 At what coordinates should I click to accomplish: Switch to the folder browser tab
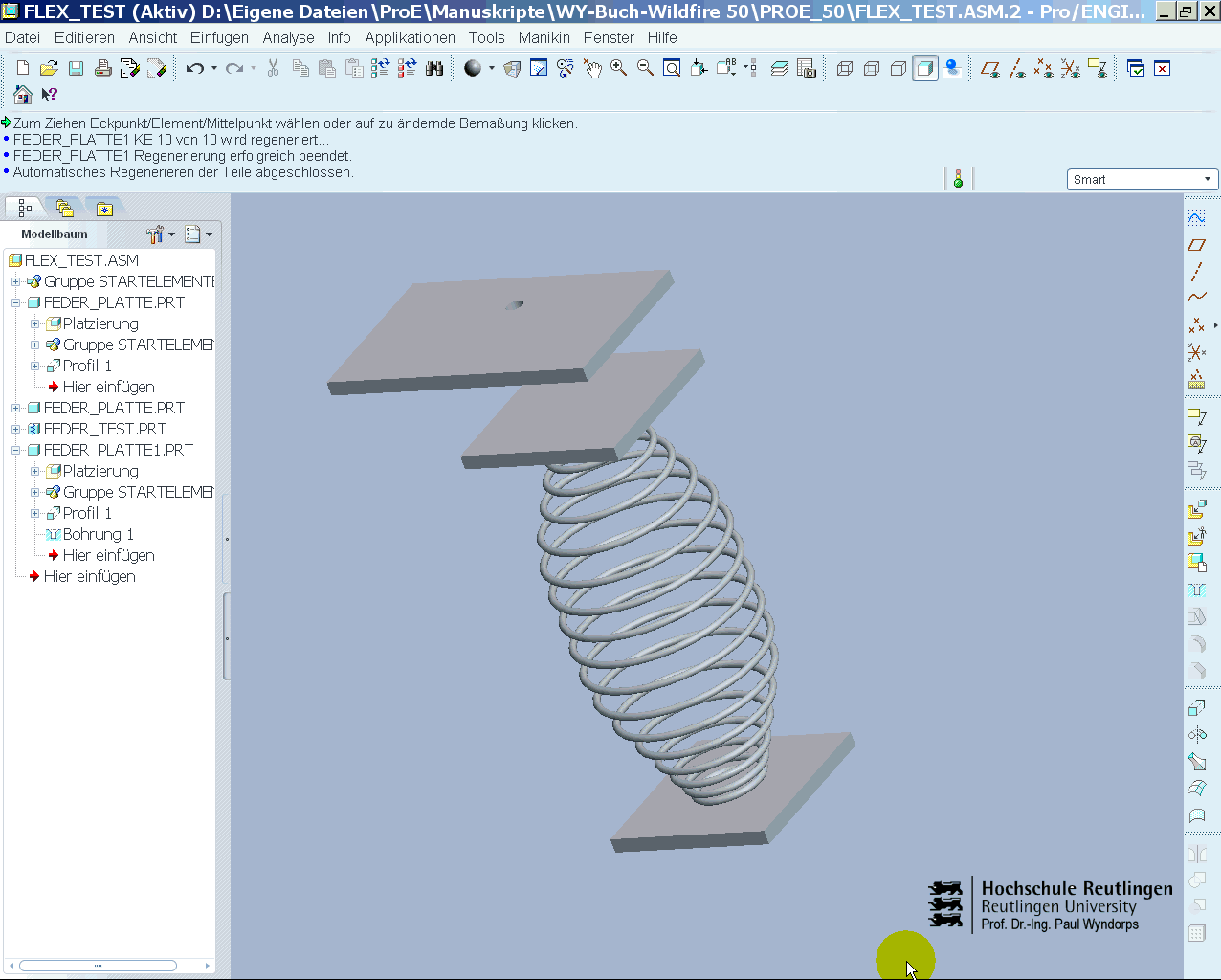point(64,208)
